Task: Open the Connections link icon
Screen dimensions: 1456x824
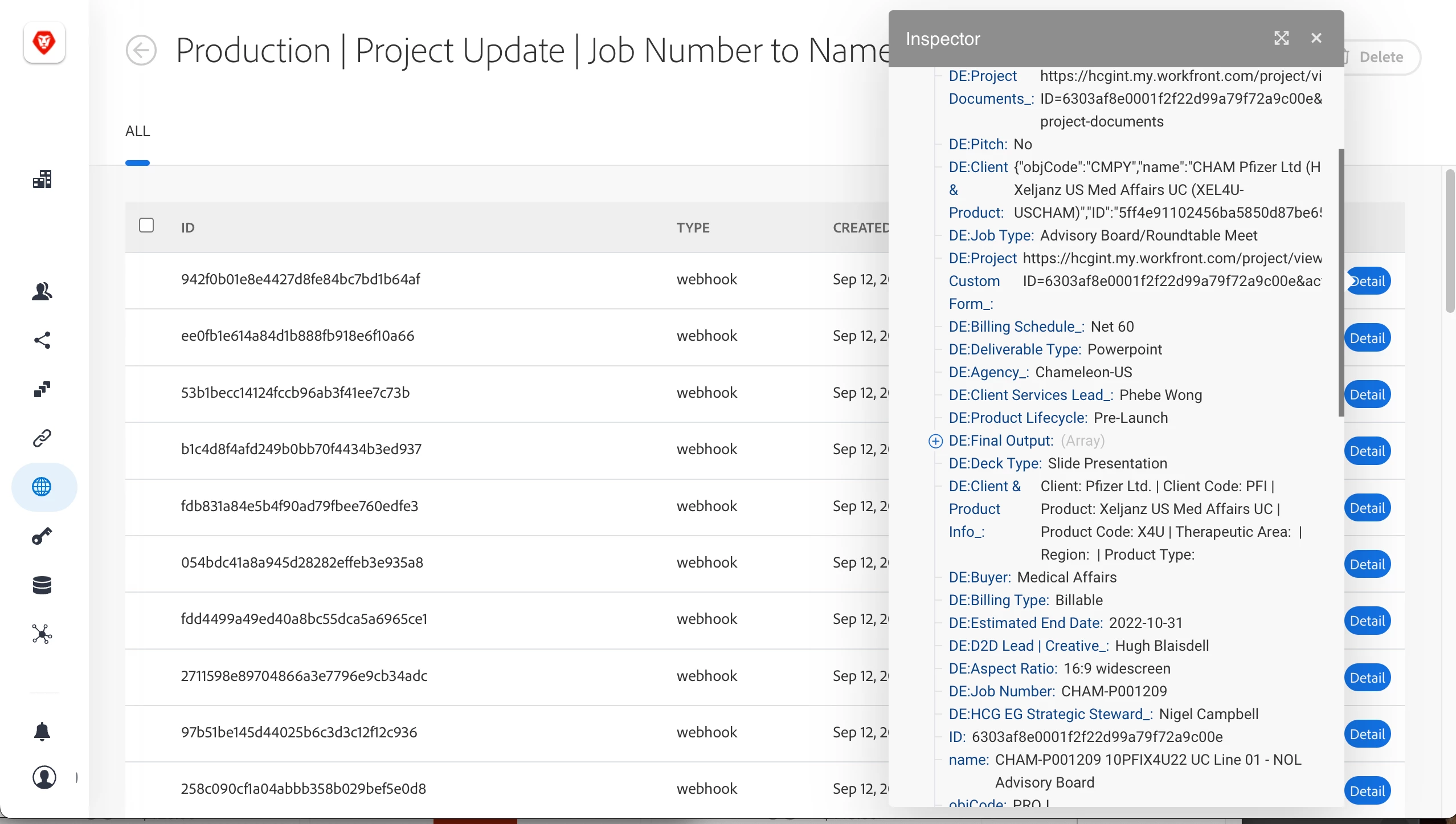Action: [42, 438]
